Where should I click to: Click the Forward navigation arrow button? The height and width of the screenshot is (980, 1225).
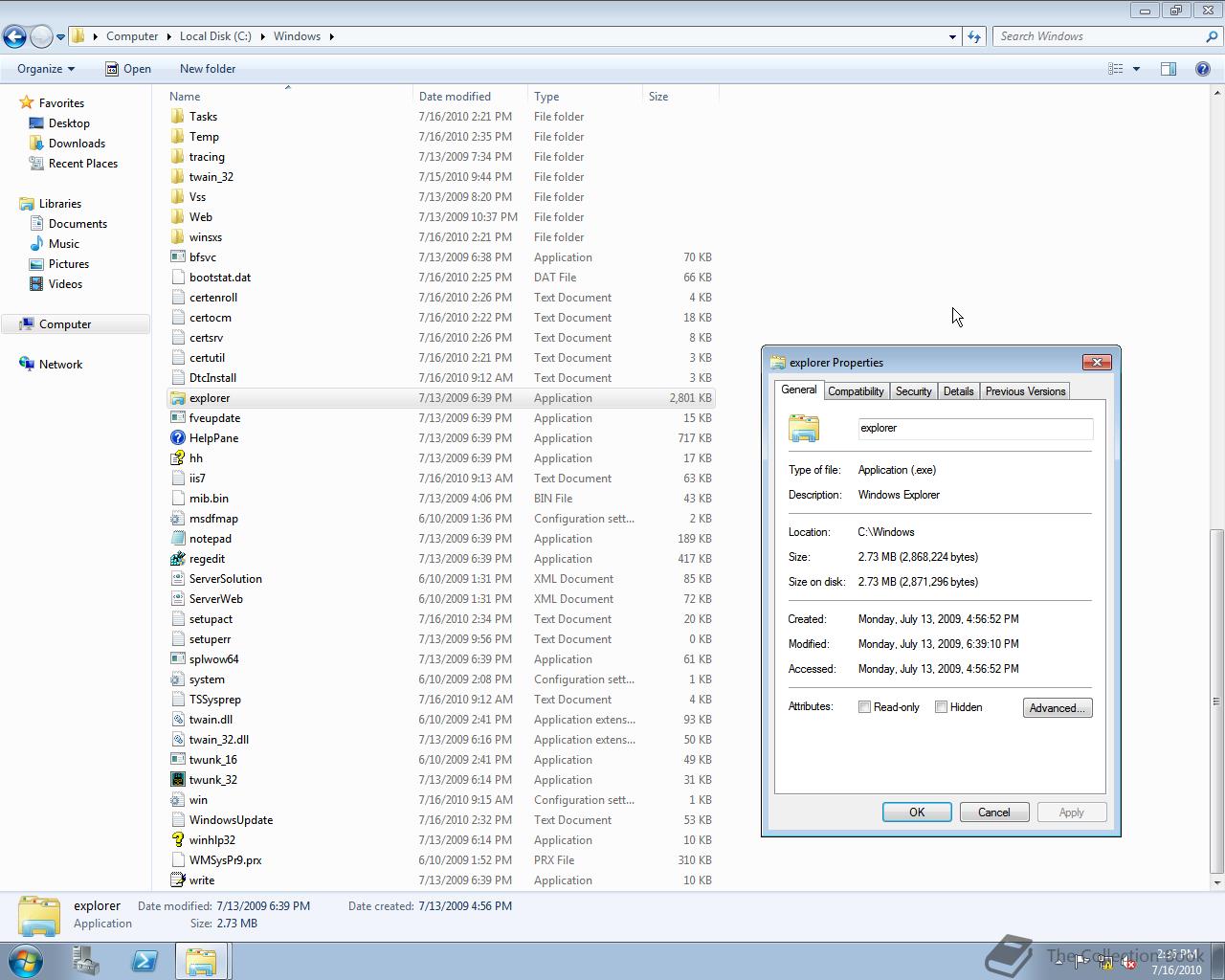41,36
